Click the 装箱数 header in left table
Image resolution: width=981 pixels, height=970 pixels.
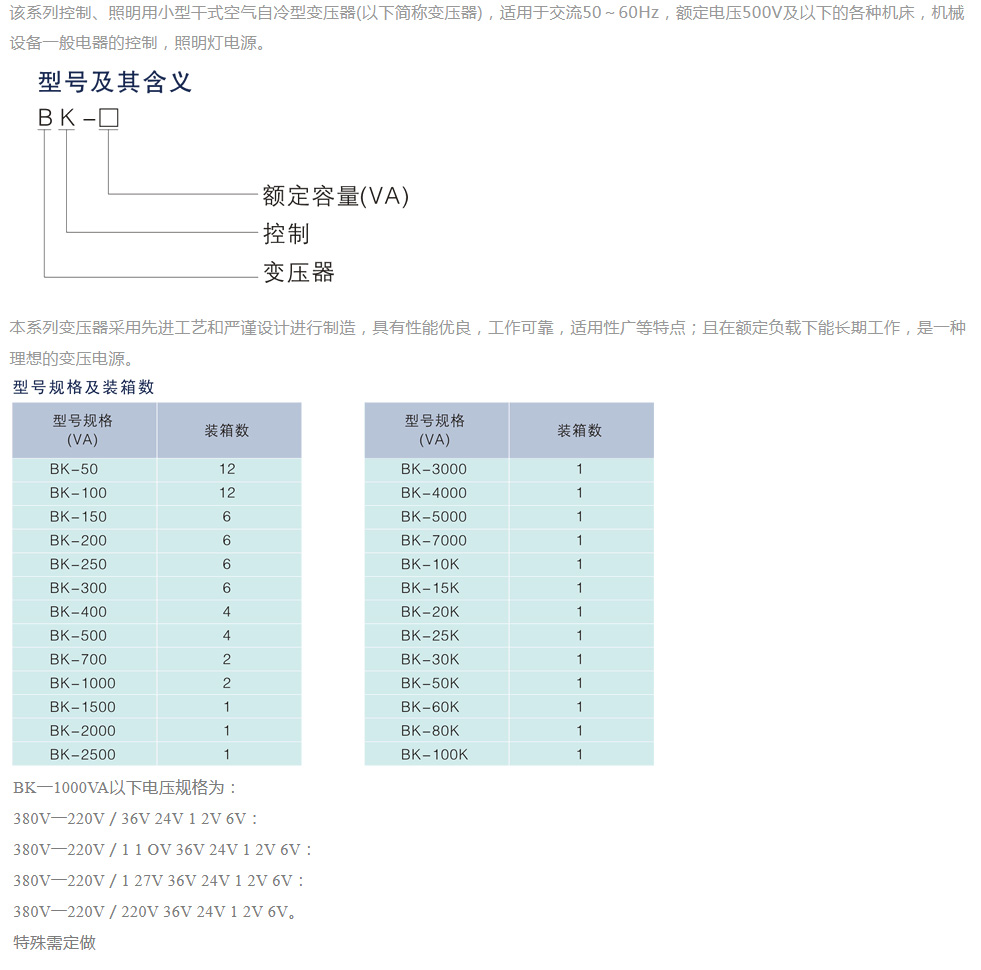point(227,431)
